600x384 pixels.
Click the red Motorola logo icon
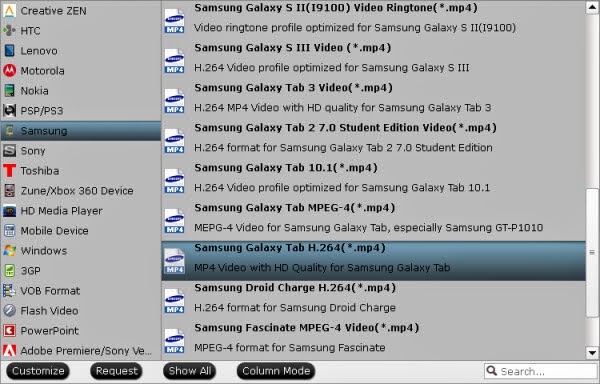(x=9, y=70)
